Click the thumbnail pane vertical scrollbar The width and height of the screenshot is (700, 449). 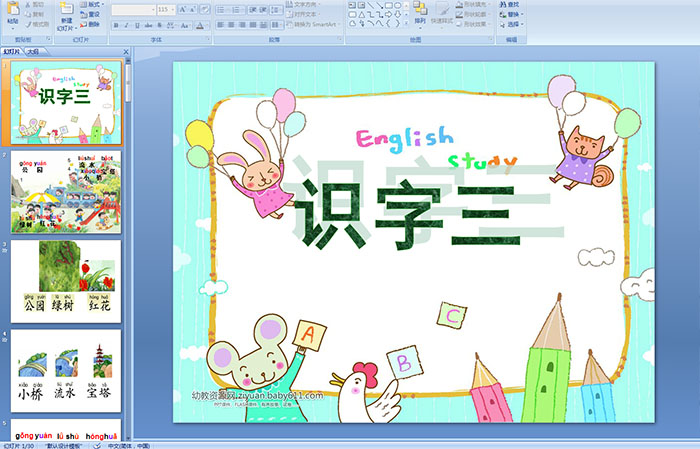pos(128,248)
